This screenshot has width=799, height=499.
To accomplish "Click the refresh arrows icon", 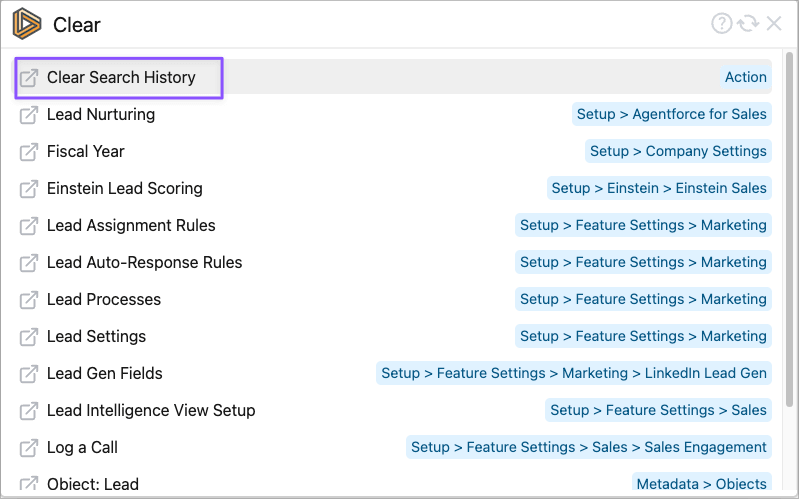I will (748, 24).
